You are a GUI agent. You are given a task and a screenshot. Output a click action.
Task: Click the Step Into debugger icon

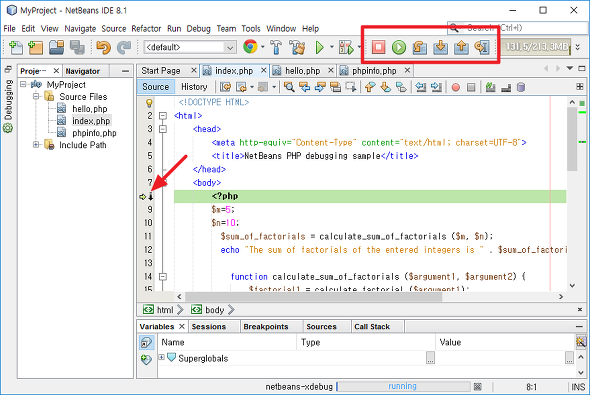(440, 47)
